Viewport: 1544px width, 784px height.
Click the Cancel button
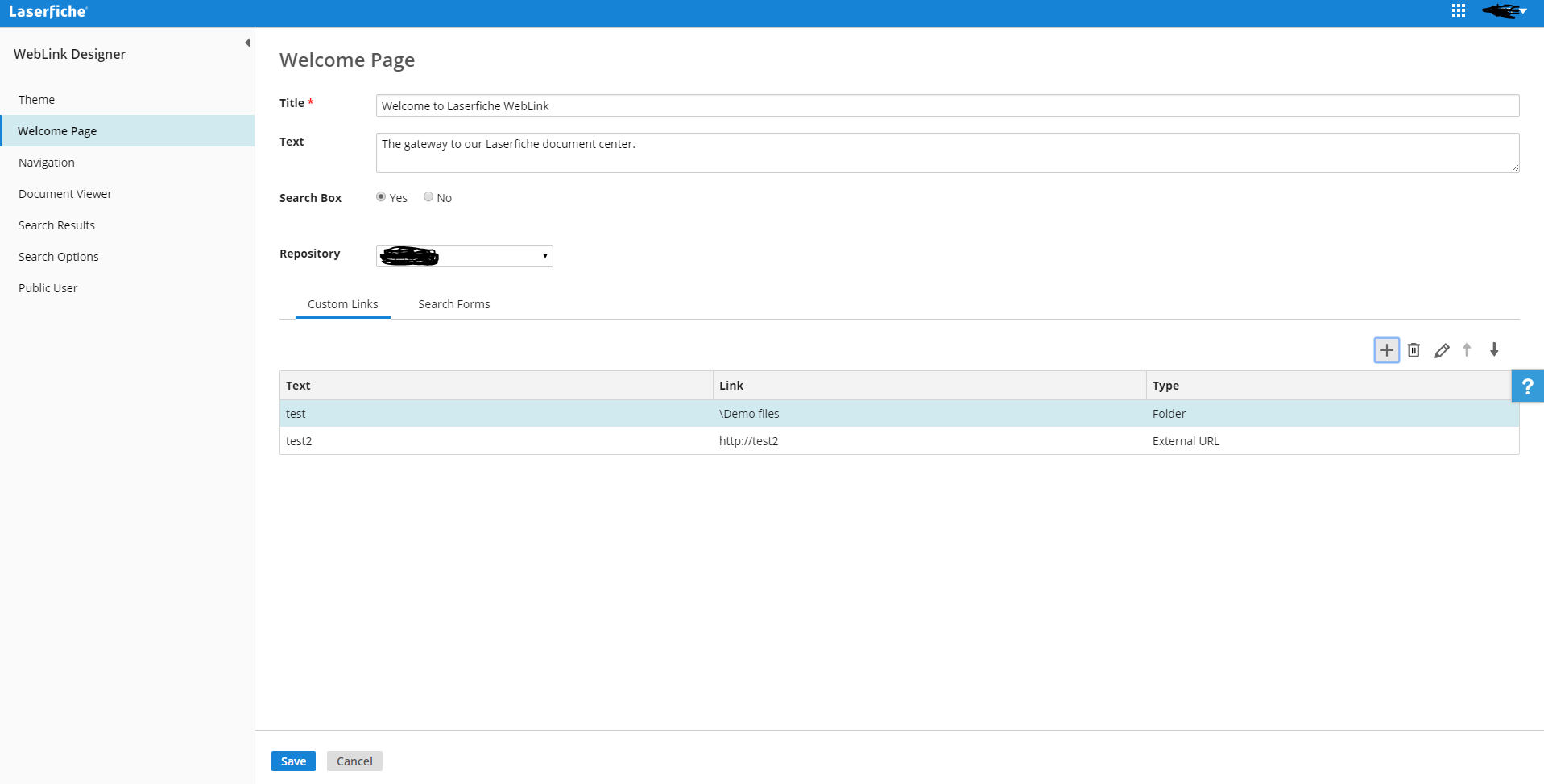click(354, 761)
